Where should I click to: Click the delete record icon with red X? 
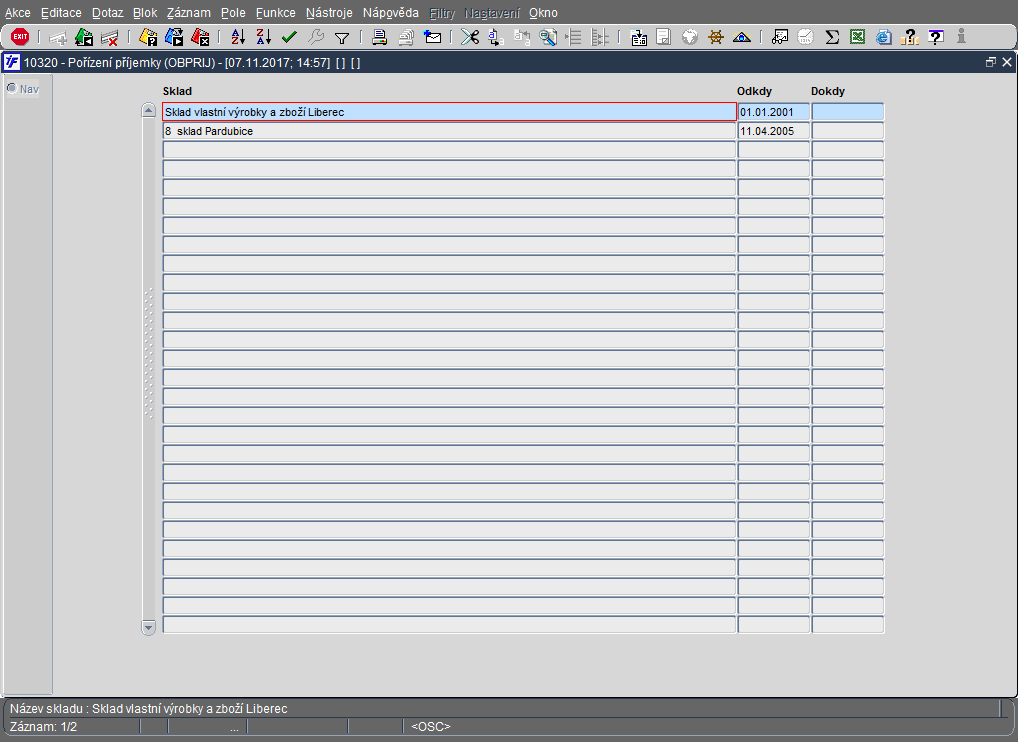[x=110, y=38]
